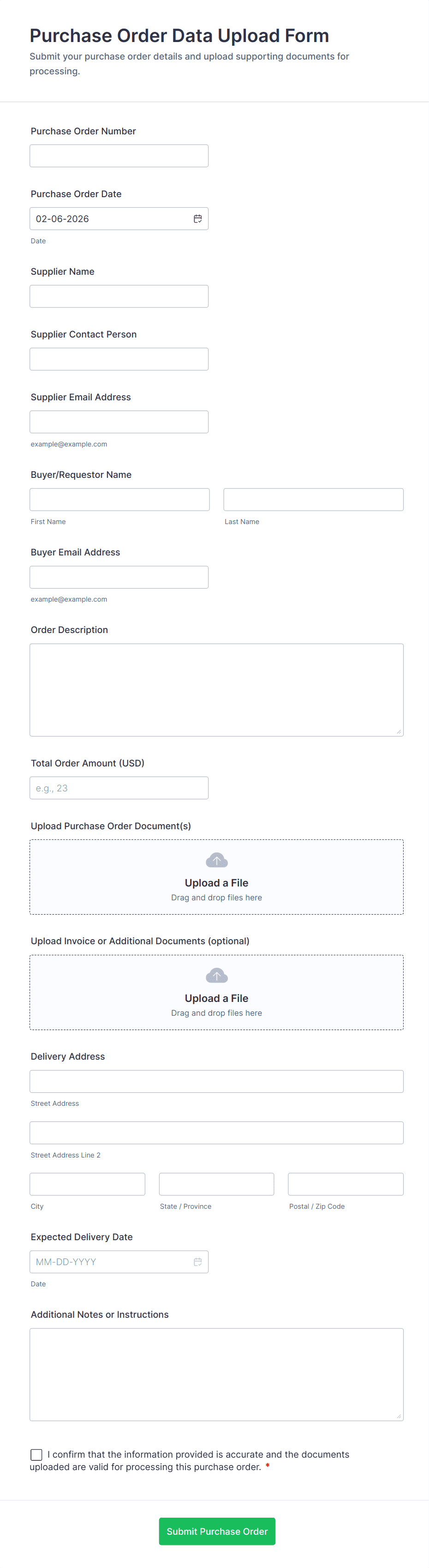Image resolution: width=429 pixels, height=1568 pixels.
Task: Click the Total Order Amount field
Action: tap(119, 788)
